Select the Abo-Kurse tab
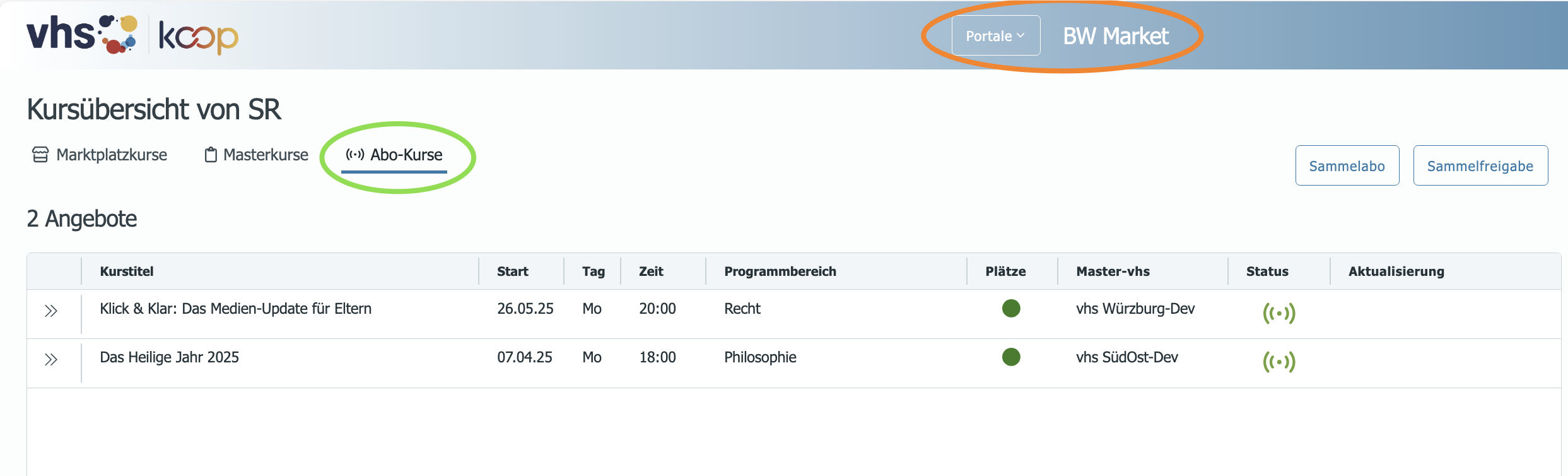 tap(394, 155)
